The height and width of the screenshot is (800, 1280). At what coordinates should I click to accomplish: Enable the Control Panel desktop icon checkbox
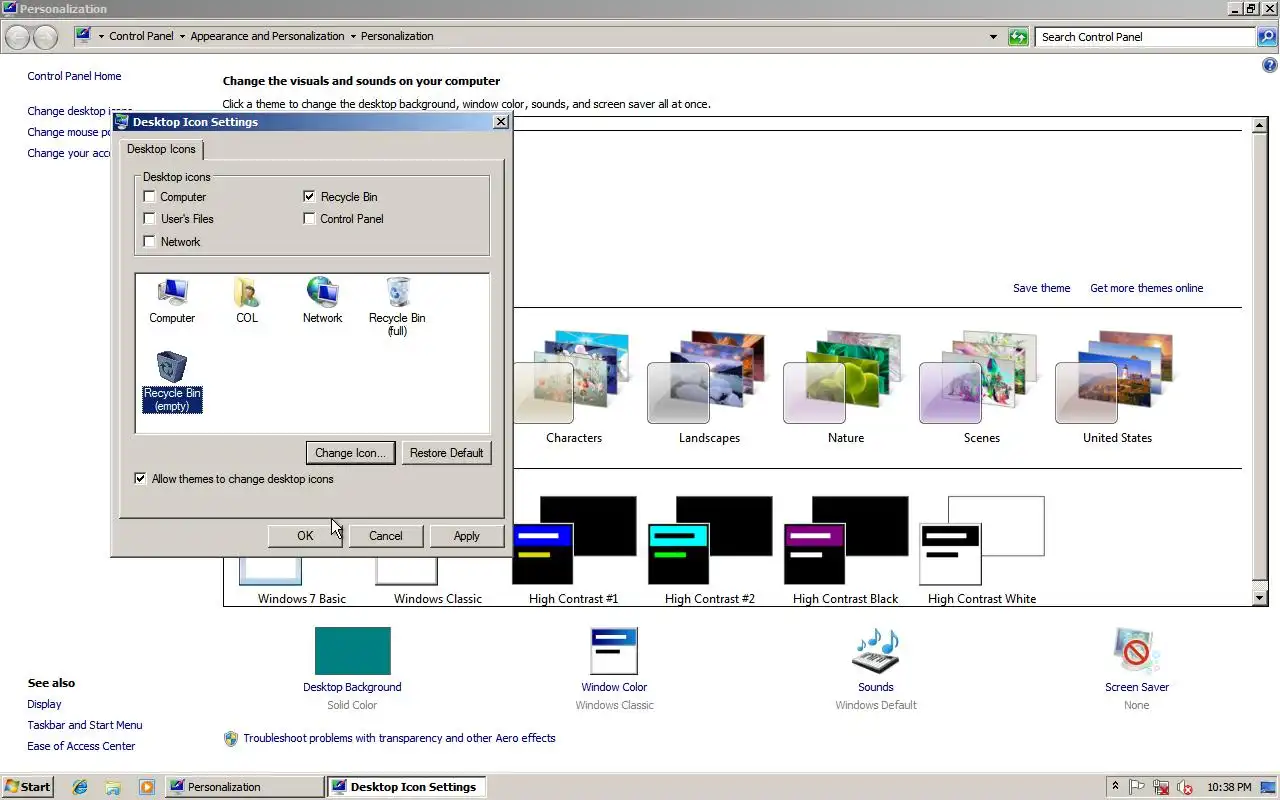point(309,219)
